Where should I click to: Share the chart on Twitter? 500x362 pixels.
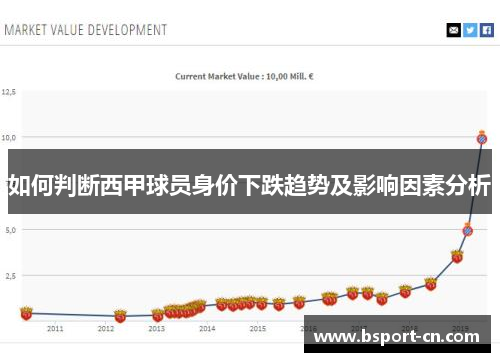coord(470,30)
